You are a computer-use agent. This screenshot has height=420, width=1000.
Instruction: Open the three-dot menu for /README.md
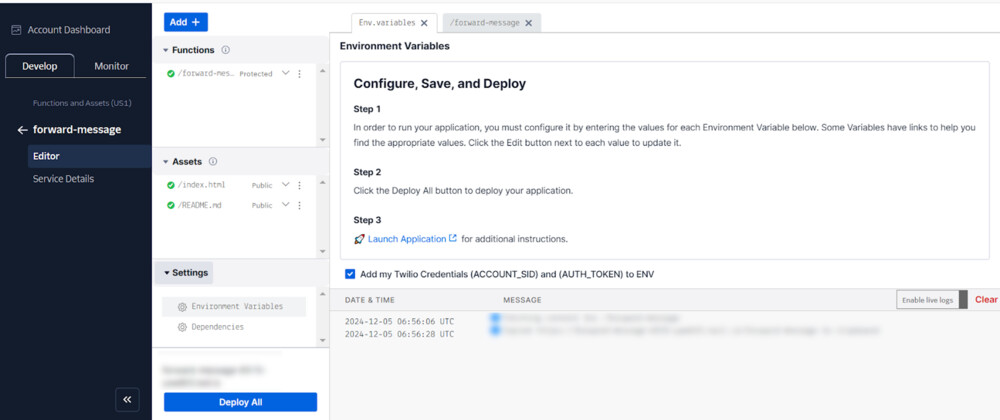point(299,205)
